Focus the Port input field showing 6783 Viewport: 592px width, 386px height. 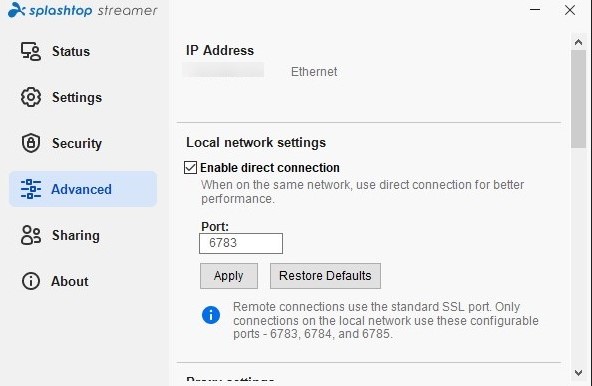241,243
